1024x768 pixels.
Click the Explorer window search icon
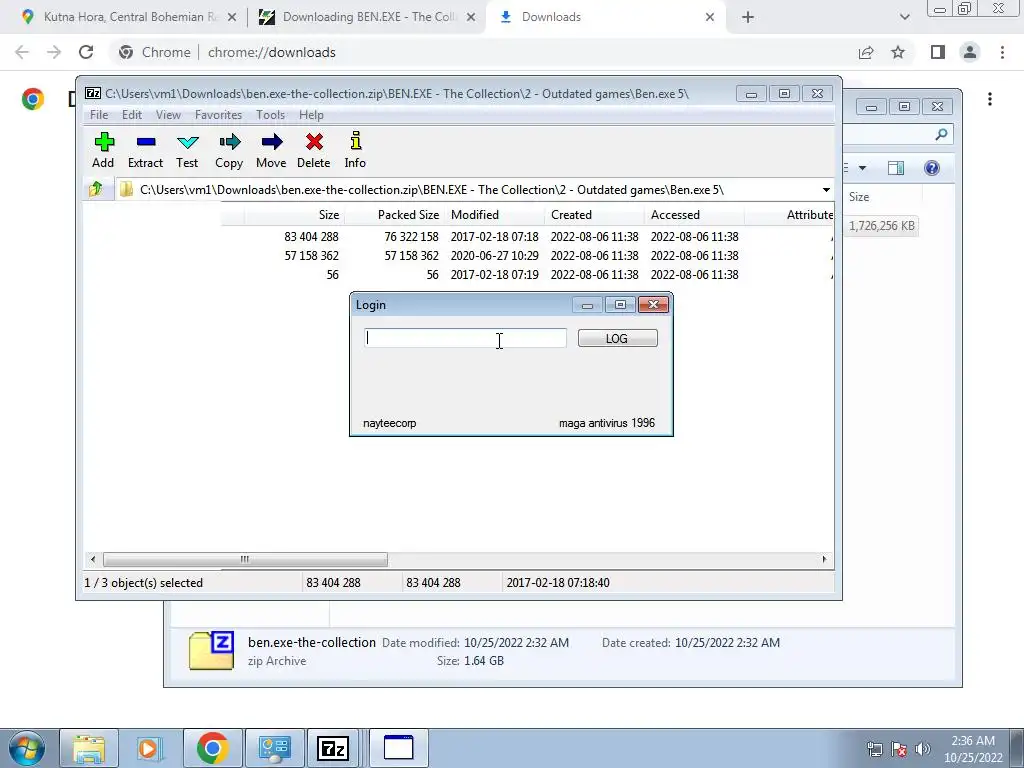tap(941, 135)
